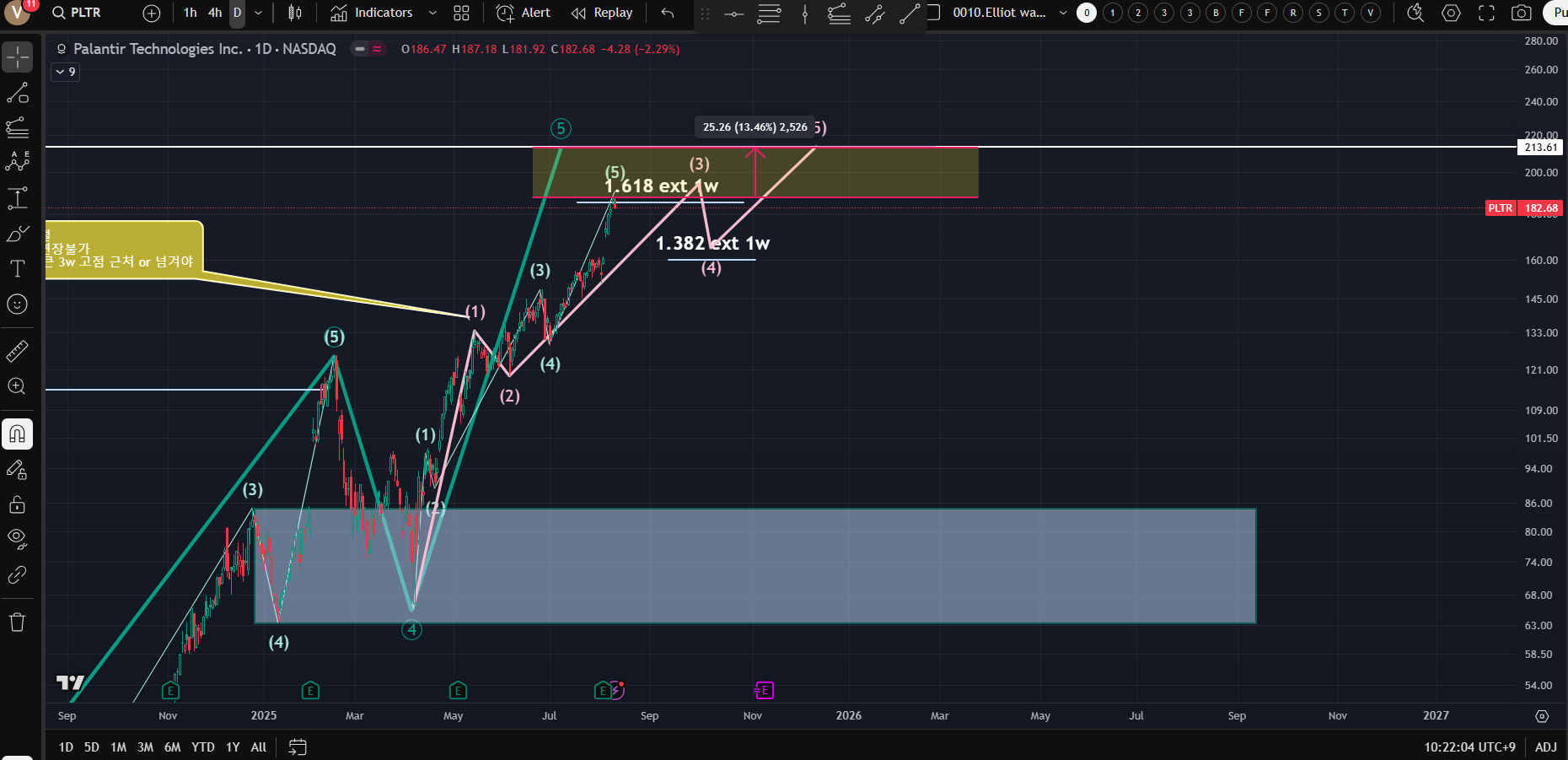The image size is (1568, 760).
Task: Open chart settings hexagon icon
Action: tap(1451, 13)
